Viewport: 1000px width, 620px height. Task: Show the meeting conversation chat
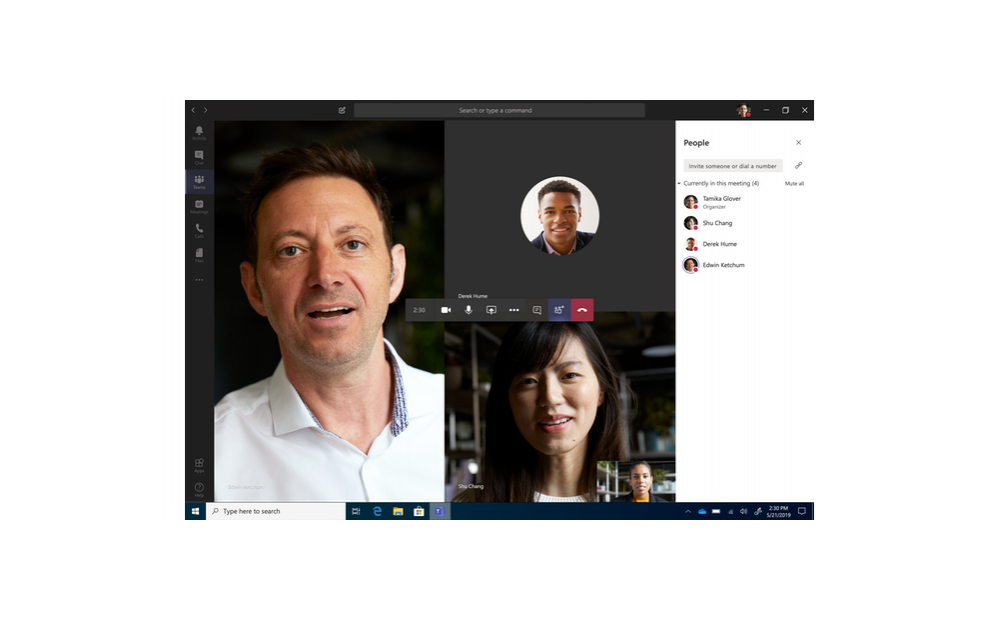(x=537, y=310)
